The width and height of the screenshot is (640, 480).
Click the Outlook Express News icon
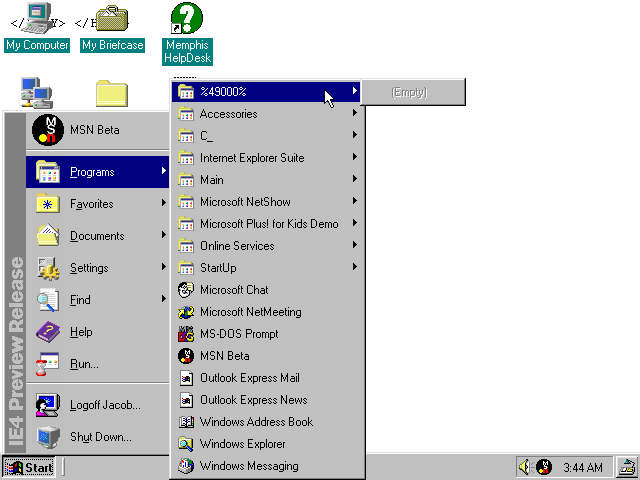click(187, 400)
